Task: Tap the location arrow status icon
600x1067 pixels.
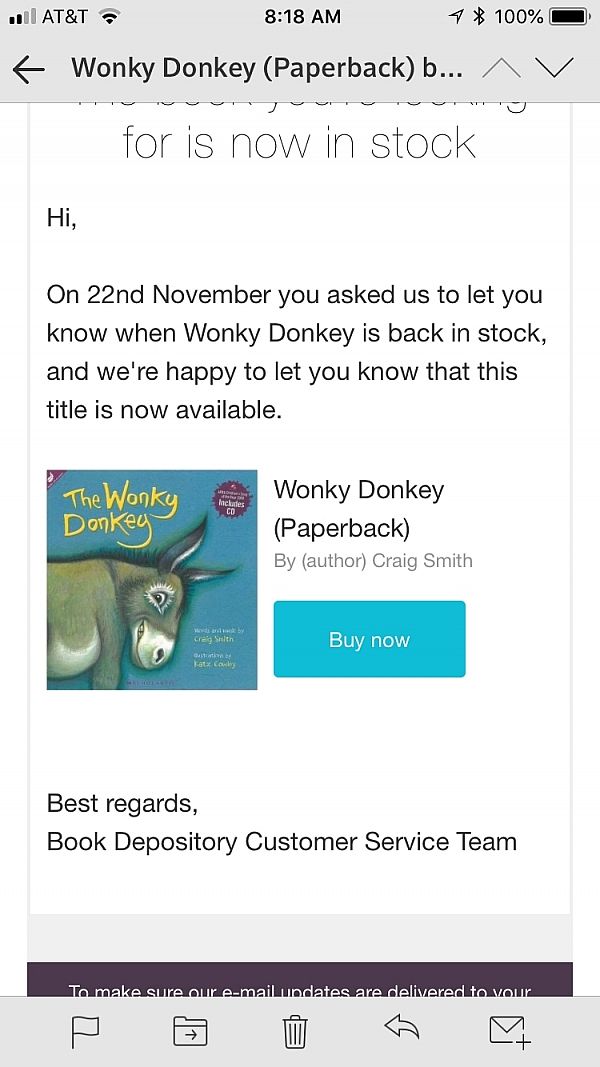Action: [x=456, y=16]
